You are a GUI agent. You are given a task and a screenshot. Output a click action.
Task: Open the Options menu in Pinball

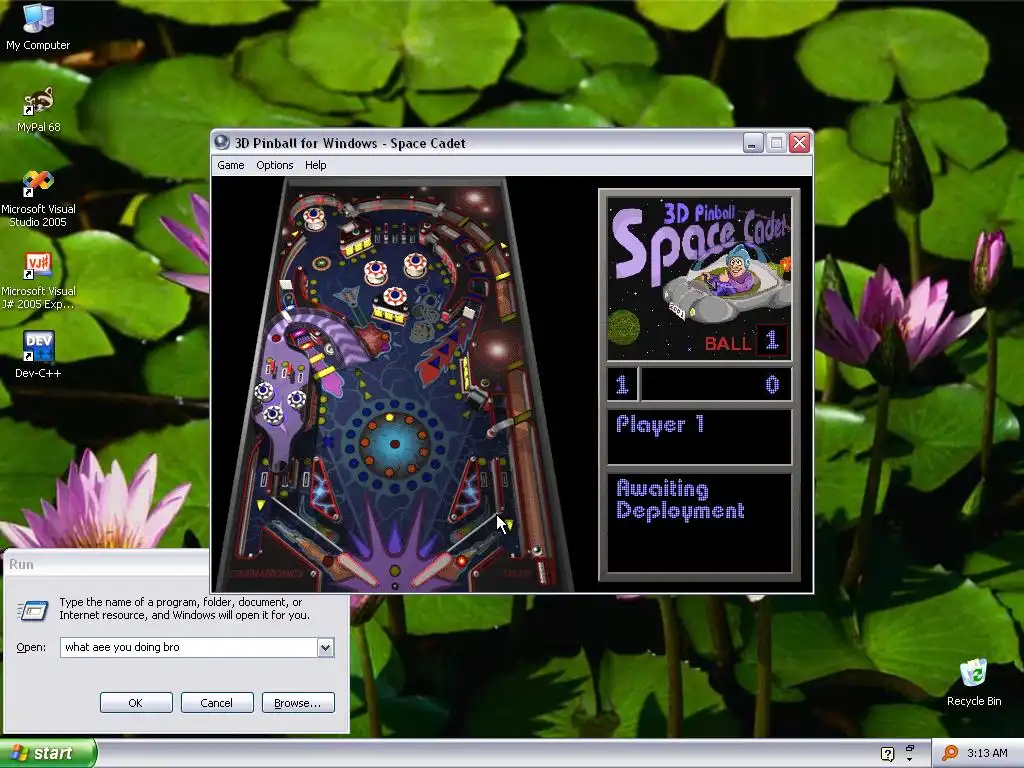274,165
